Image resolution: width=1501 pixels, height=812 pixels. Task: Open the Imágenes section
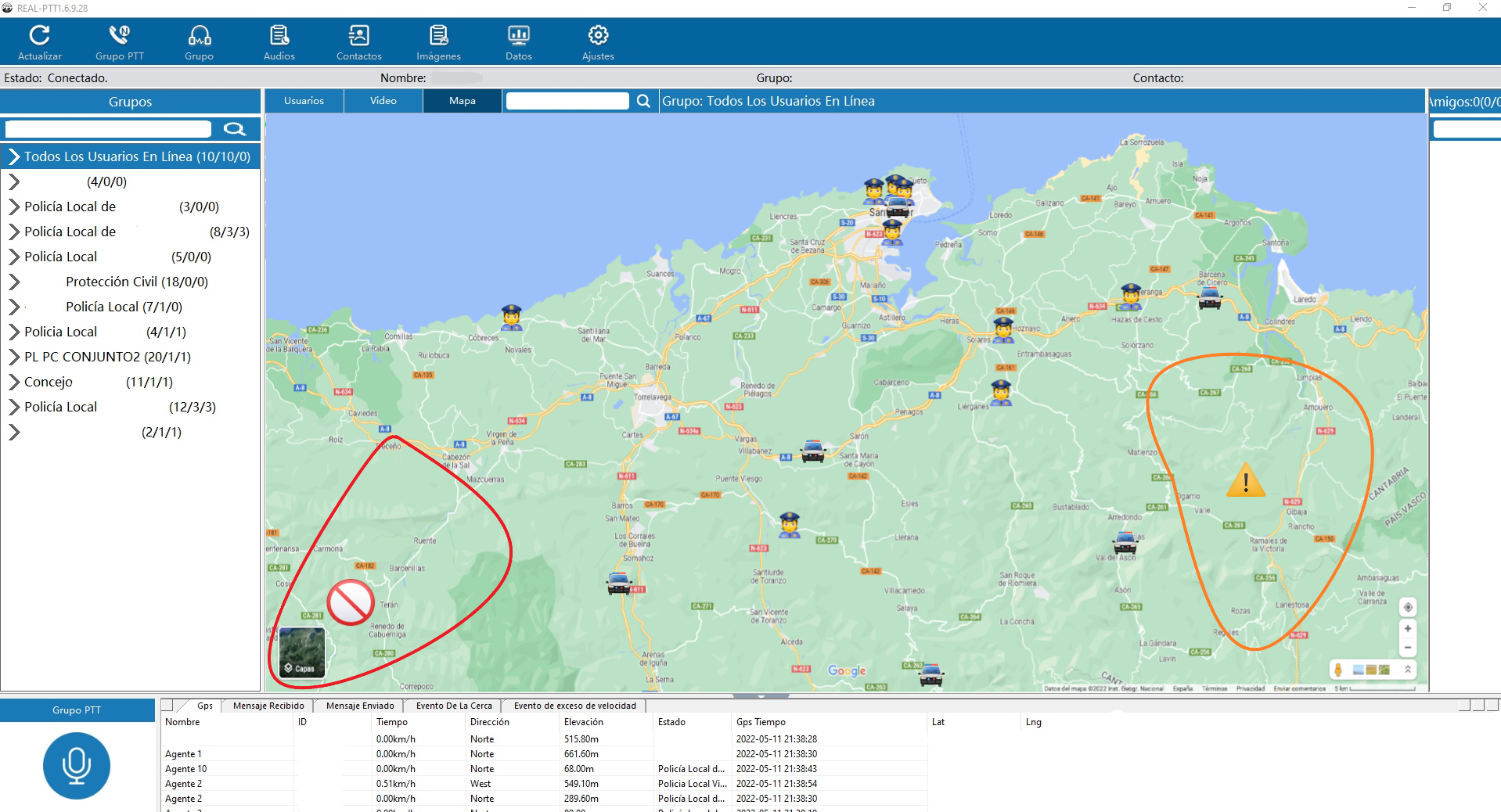[x=438, y=36]
